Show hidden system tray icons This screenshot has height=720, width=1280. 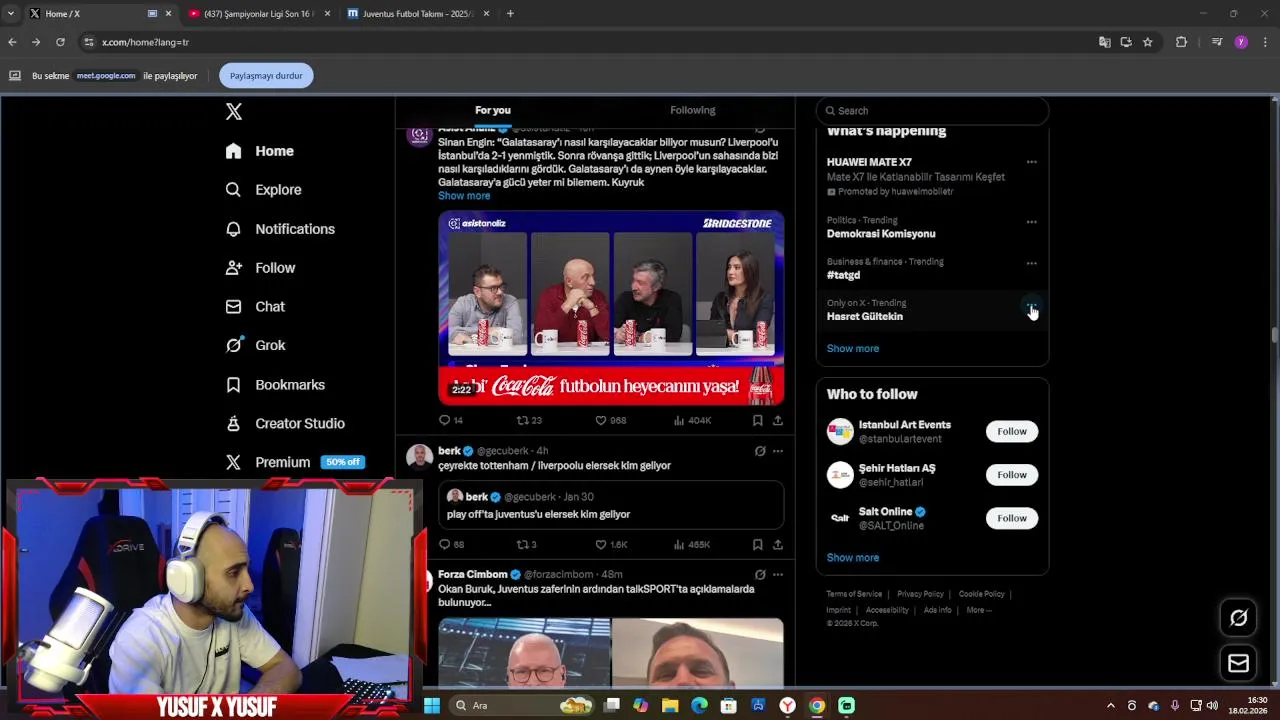pos(1110,706)
